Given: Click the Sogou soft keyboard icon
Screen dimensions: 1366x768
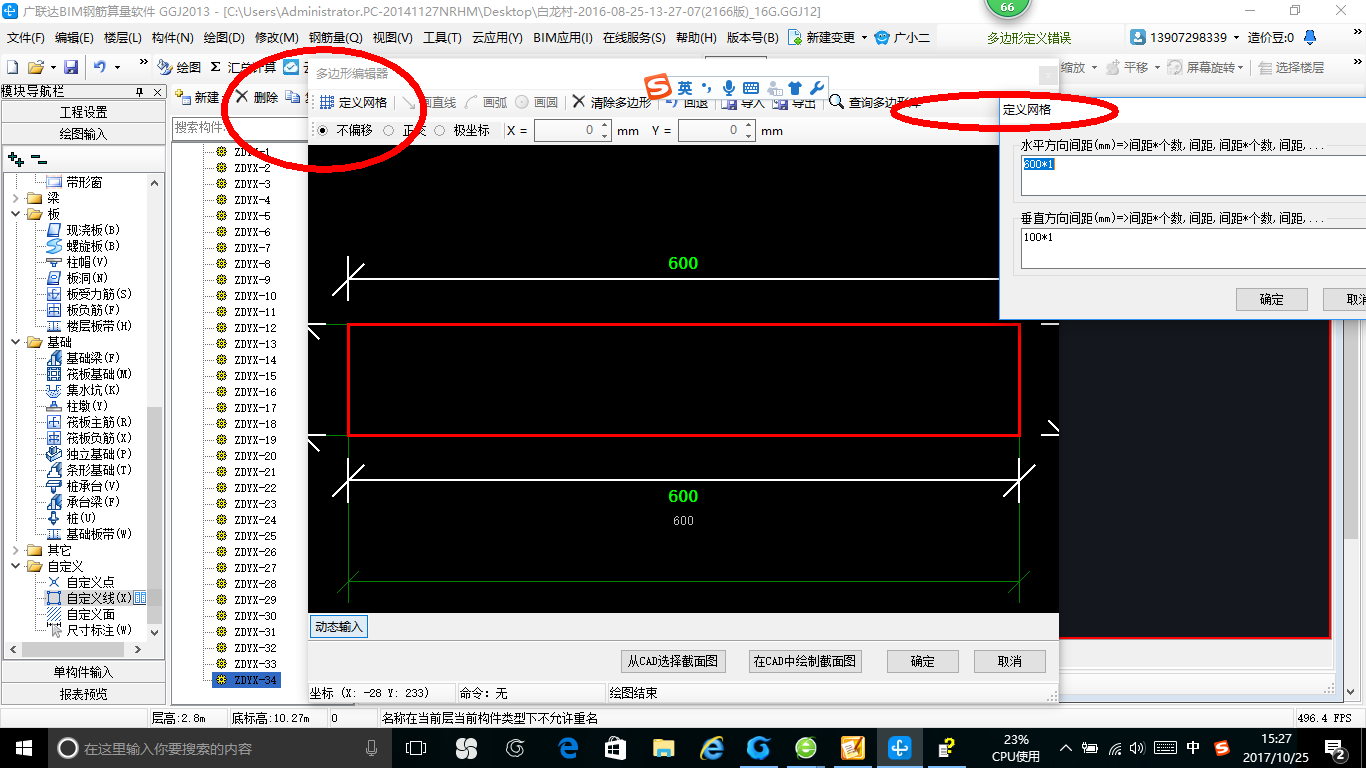Looking at the screenshot, I should [751, 88].
